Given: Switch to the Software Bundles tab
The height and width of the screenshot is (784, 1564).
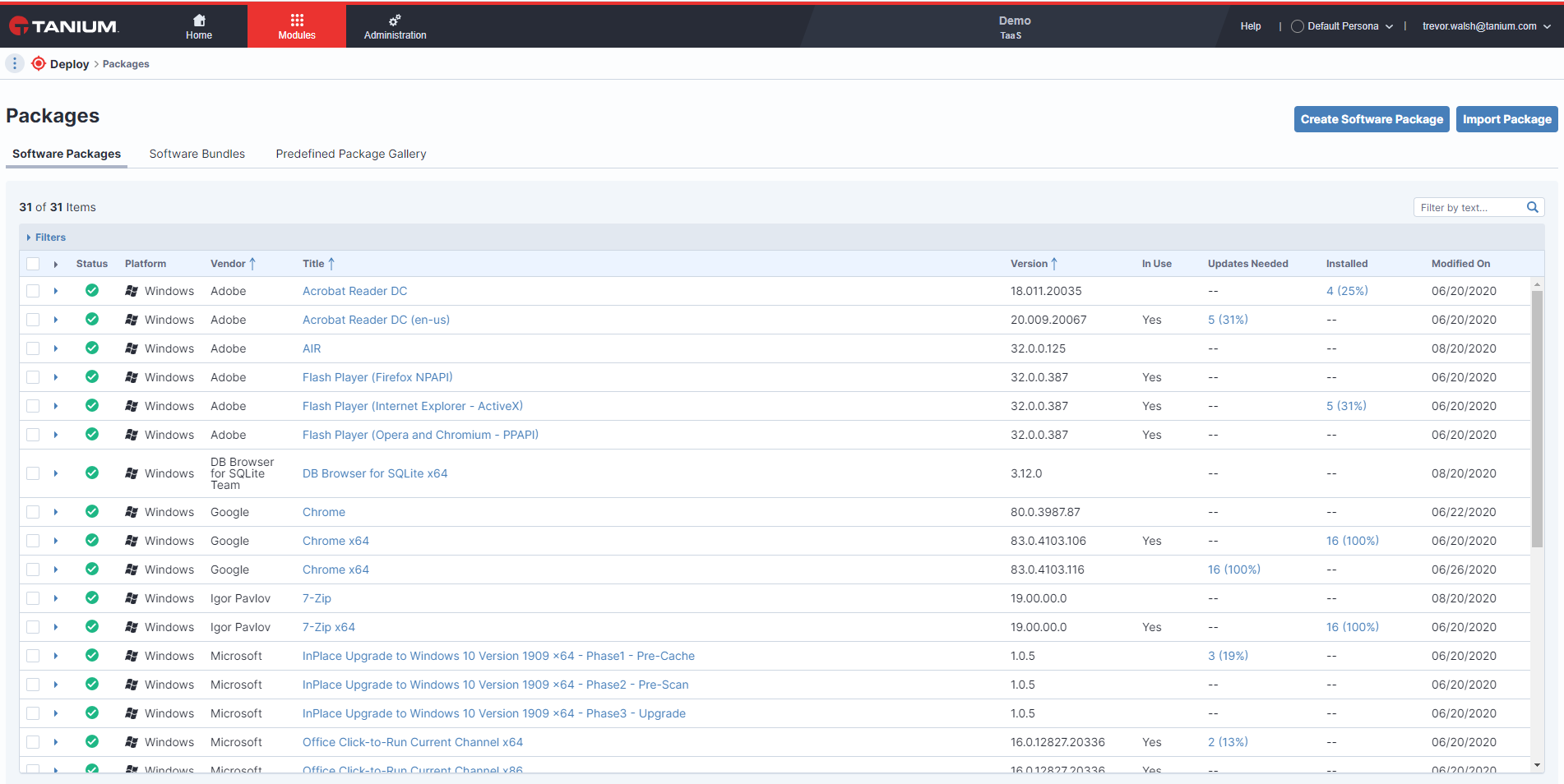Looking at the screenshot, I should [197, 154].
